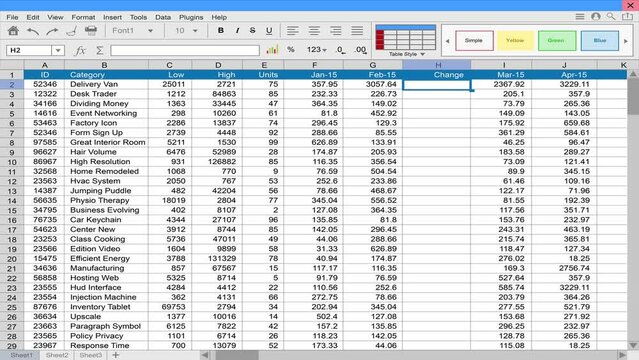Open the Help menu
639x360 pixels.
pyautogui.click(x=219, y=17)
